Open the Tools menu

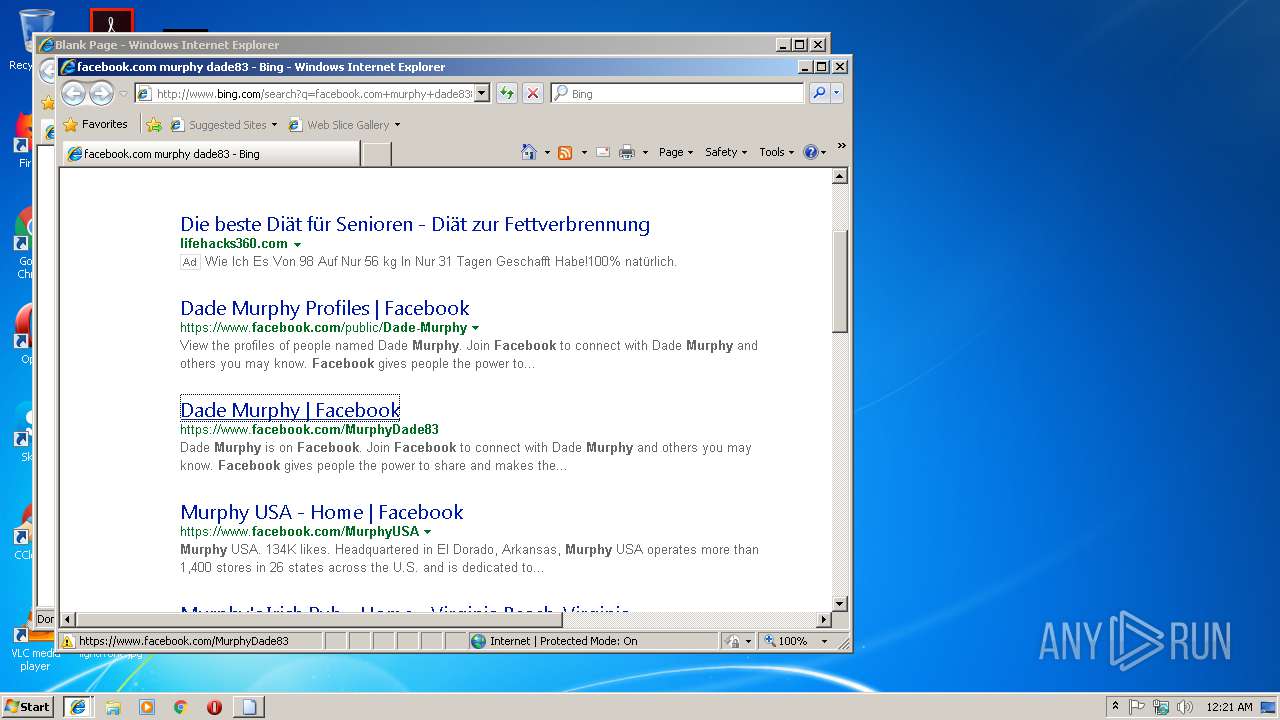click(776, 152)
